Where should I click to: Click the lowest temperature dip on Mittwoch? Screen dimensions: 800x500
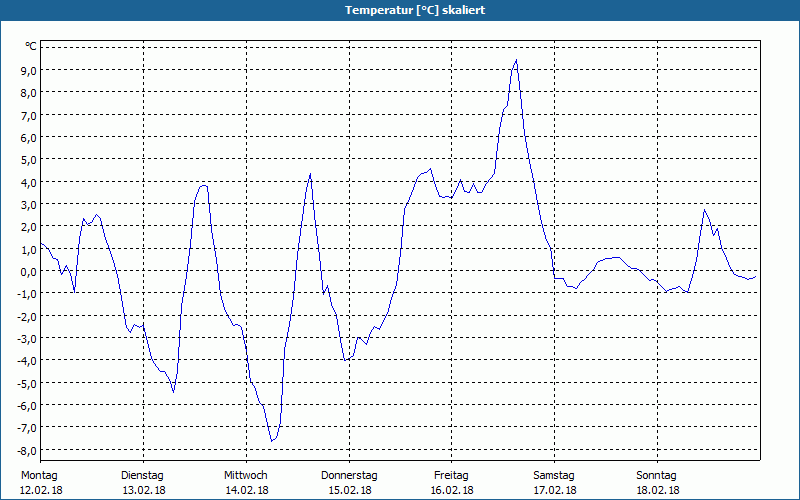click(x=272, y=440)
